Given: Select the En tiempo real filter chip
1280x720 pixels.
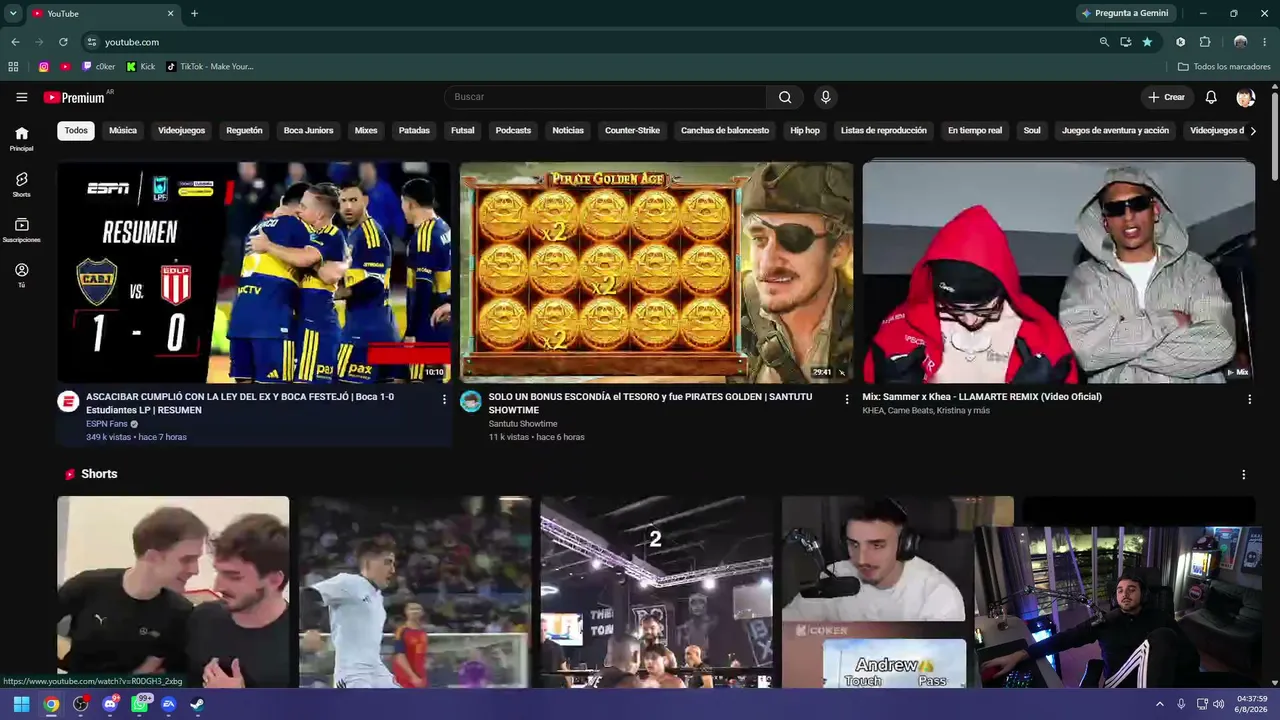Looking at the screenshot, I should [975, 130].
